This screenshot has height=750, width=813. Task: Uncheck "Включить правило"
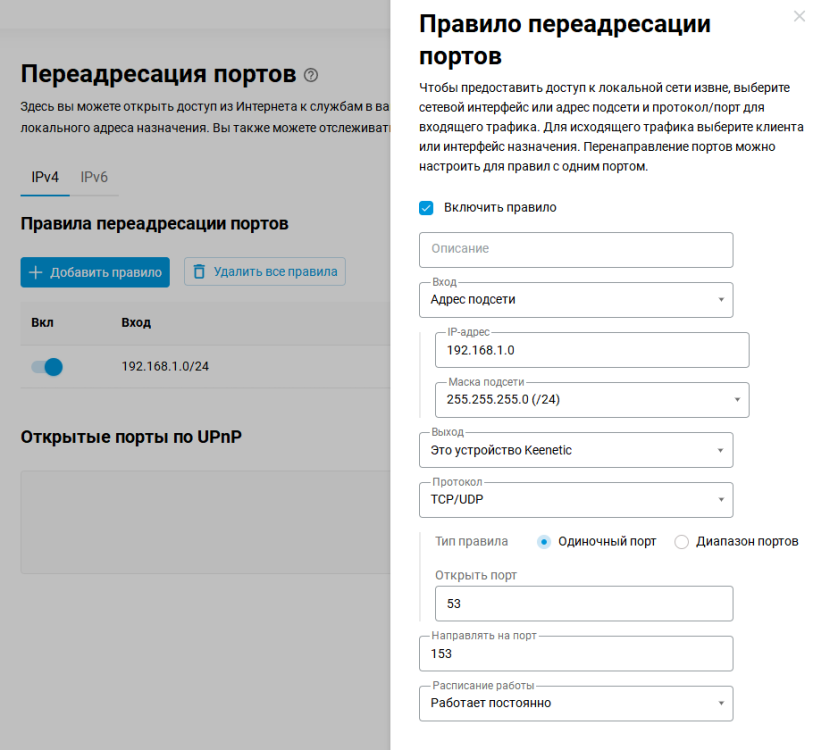[428, 207]
